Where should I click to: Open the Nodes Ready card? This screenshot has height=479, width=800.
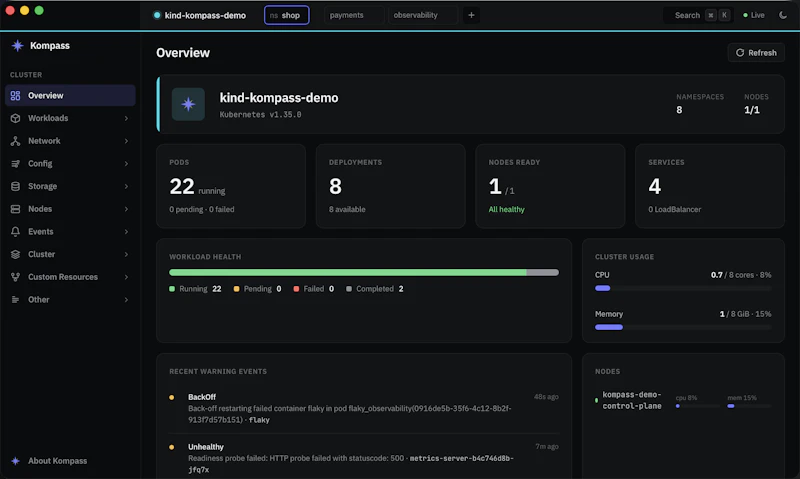pyautogui.click(x=551, y=186)
